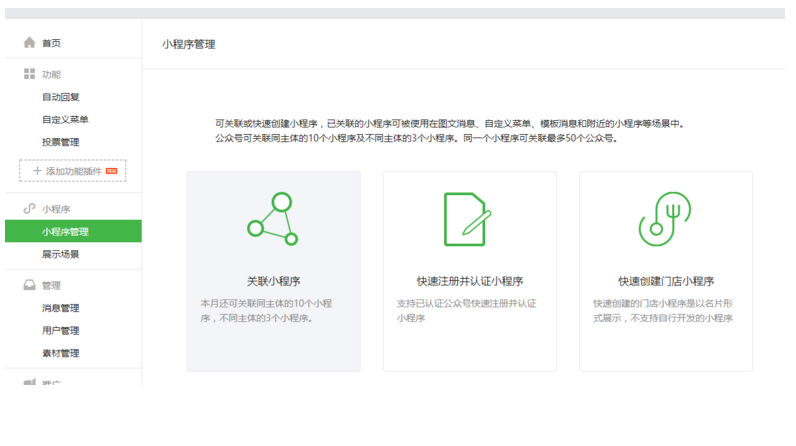Click the mini program icon beside 小程序
This screenshot has width=796, height=446.
click(x=30, y=208)
